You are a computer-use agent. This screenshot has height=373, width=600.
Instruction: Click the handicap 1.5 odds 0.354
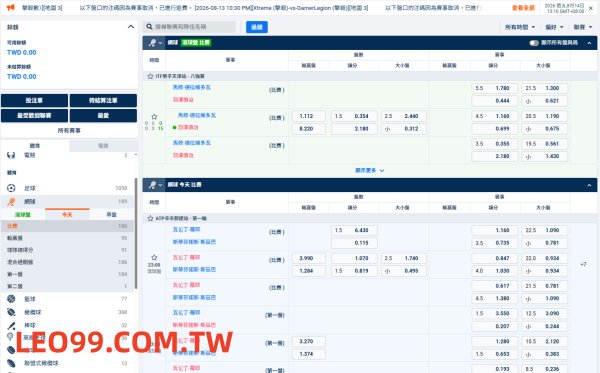pos(354,116)
